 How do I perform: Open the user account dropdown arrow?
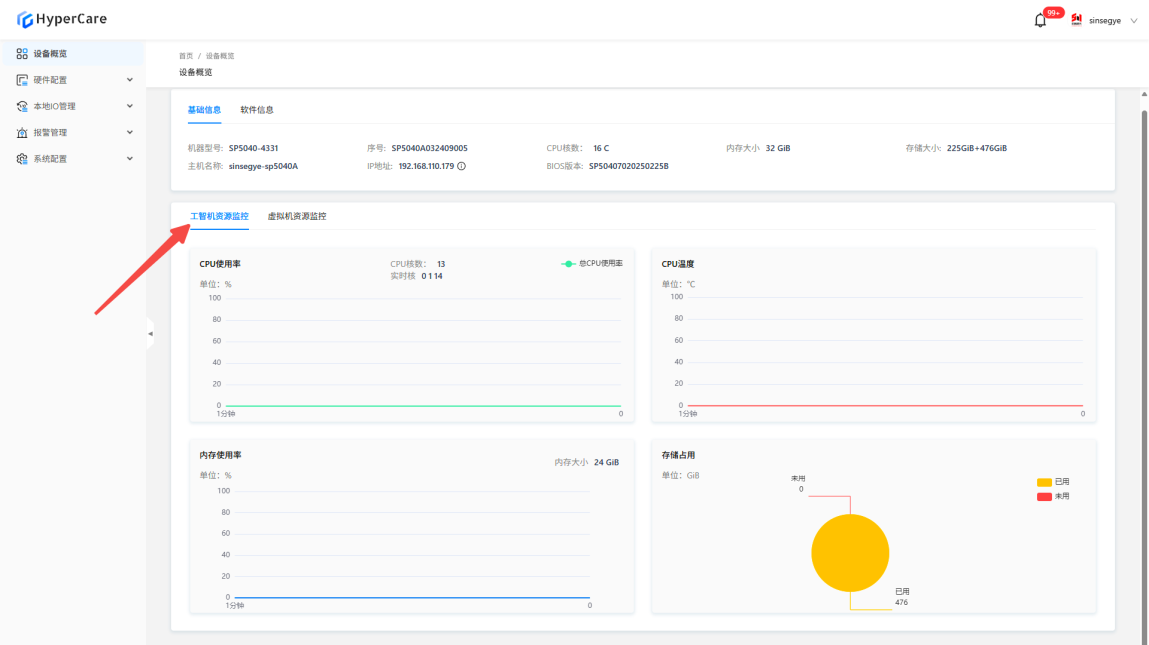pos(1134,20)
